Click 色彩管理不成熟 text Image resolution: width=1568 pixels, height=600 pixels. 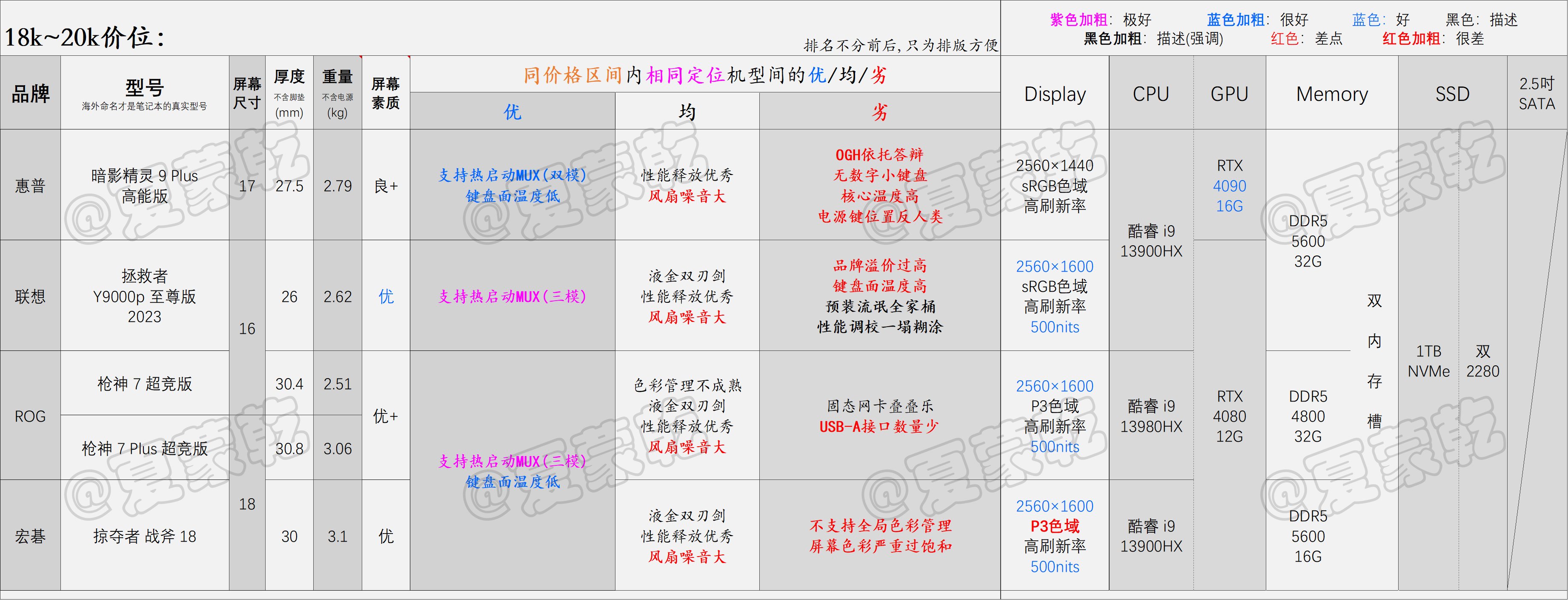coord(687,385)
